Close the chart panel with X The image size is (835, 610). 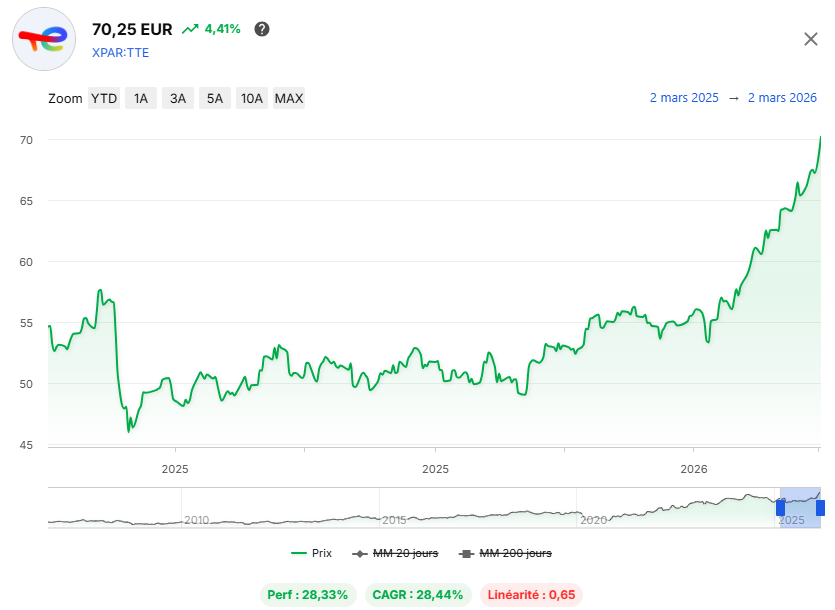(811, 39)
